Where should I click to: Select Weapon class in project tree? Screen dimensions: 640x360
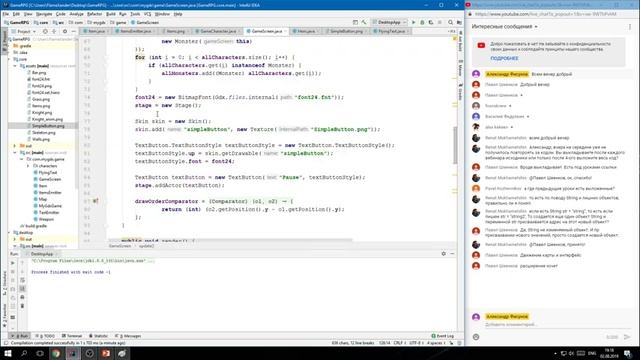pos(46,219)
